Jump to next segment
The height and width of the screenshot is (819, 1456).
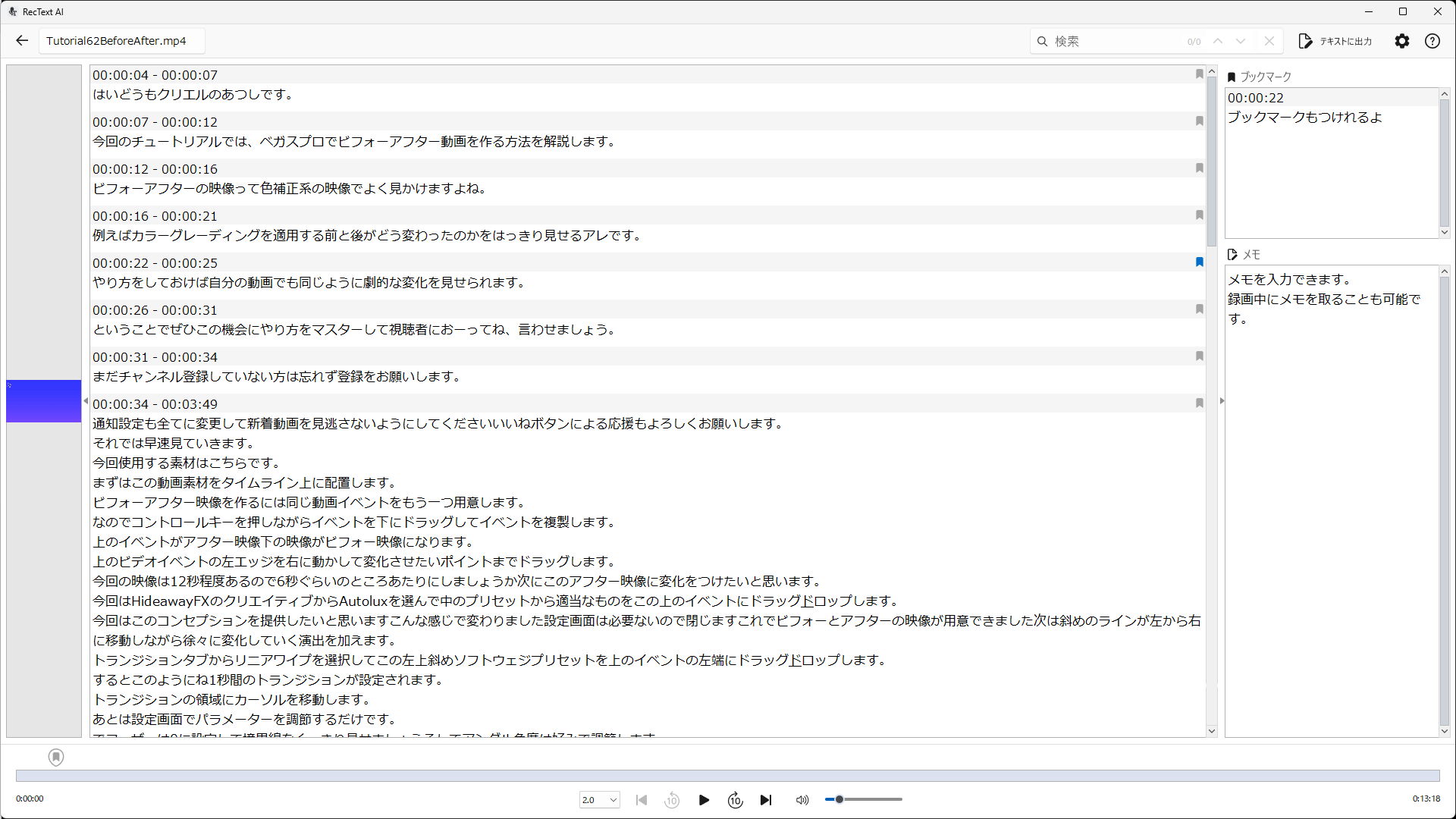tap(766, 800)
